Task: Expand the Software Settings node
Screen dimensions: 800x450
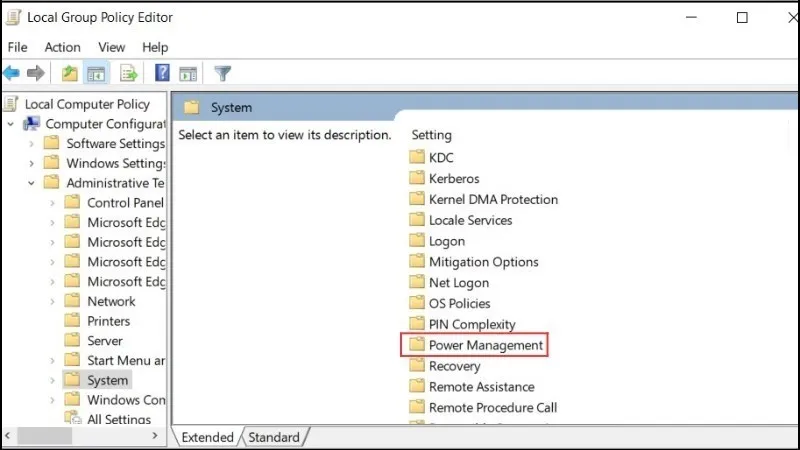Action: [x=31, y=144]
